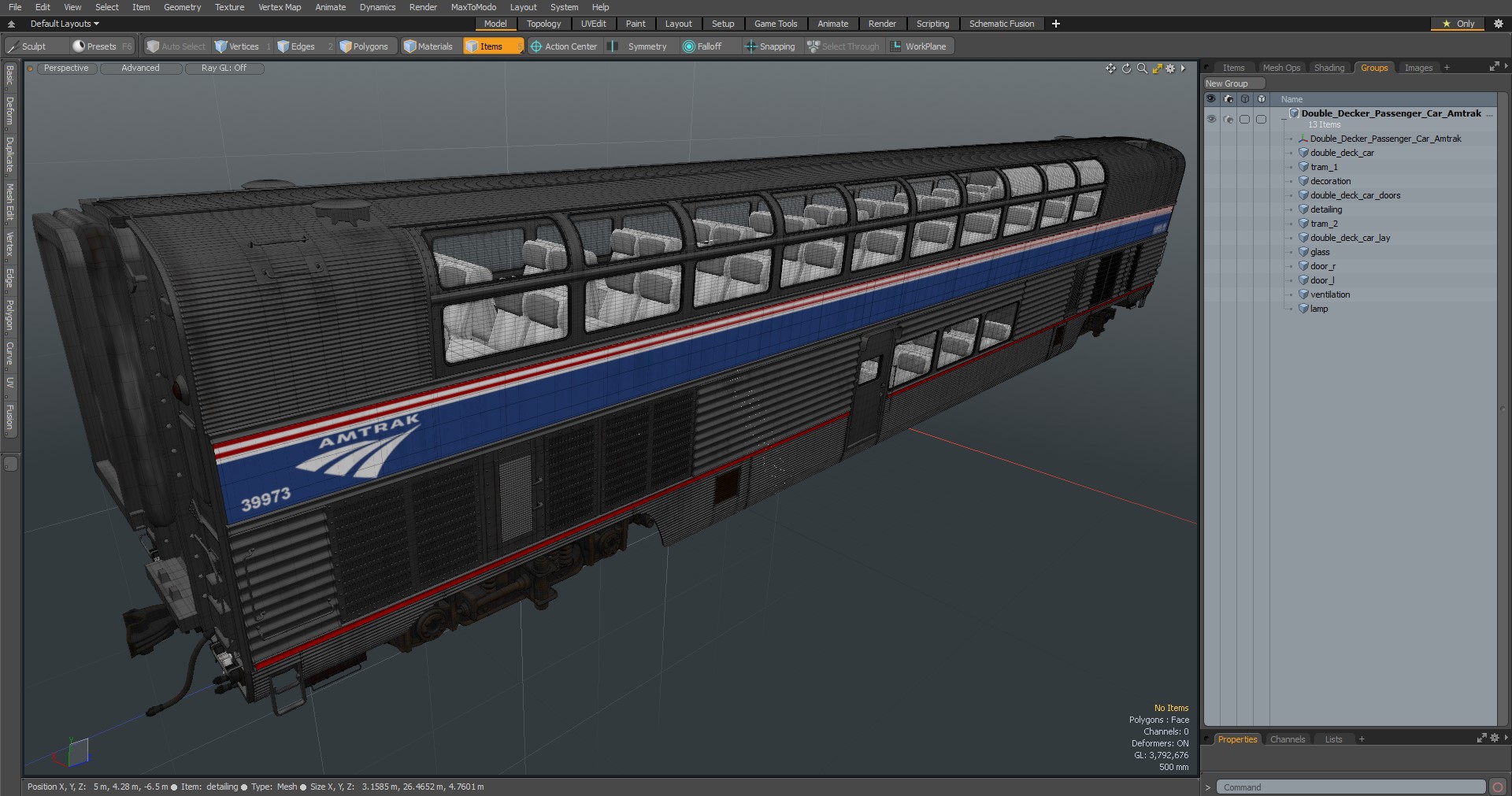The width and height of the screenshot is (1512, 796).
Task: Toggle visibility eye for Double_Decker_Passenger_Car_Amtrak group
Action: pyautogui.click(x=1211, y=119)
